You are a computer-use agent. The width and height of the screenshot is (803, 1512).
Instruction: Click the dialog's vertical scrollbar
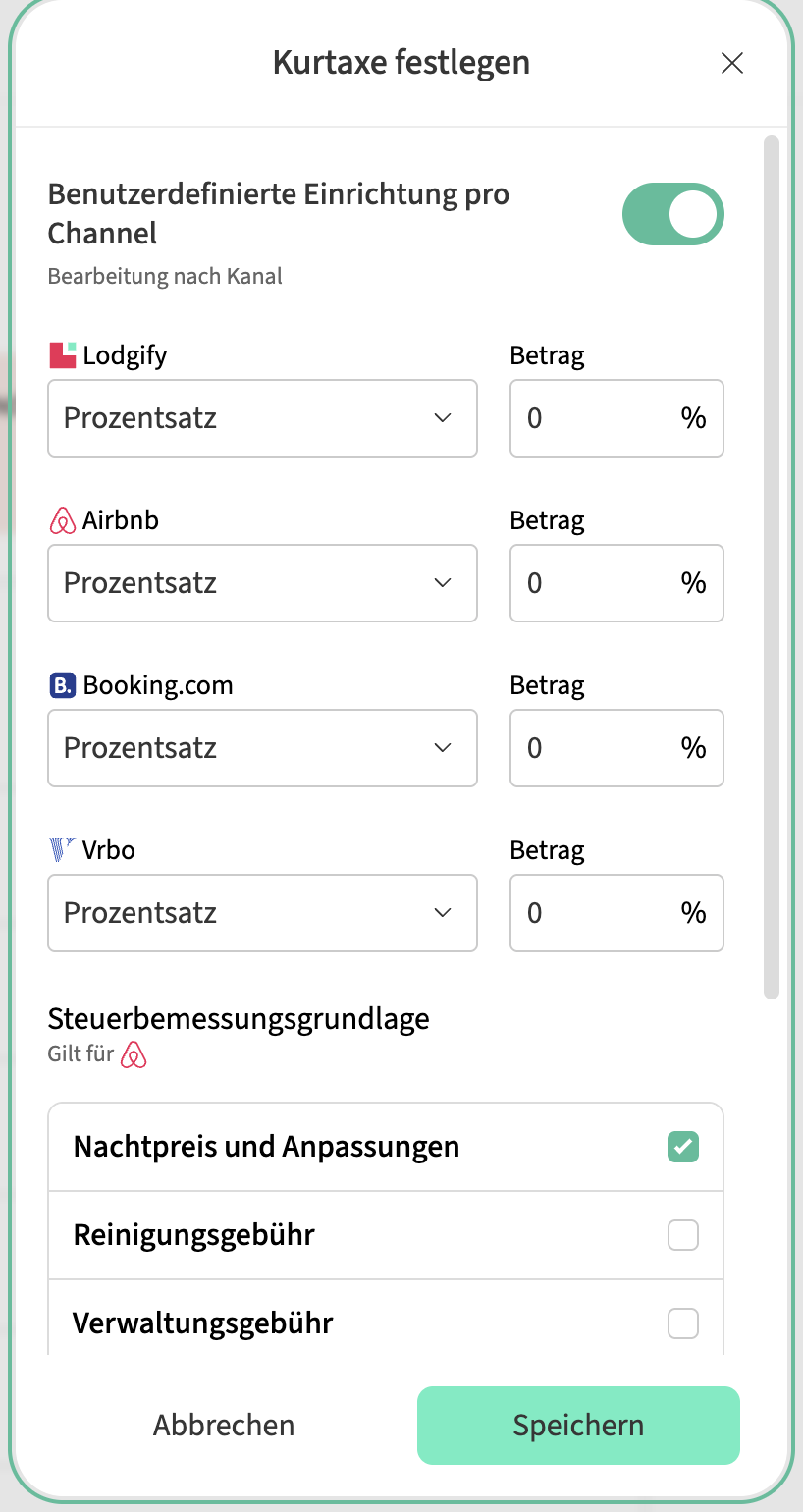coord(772,567)
